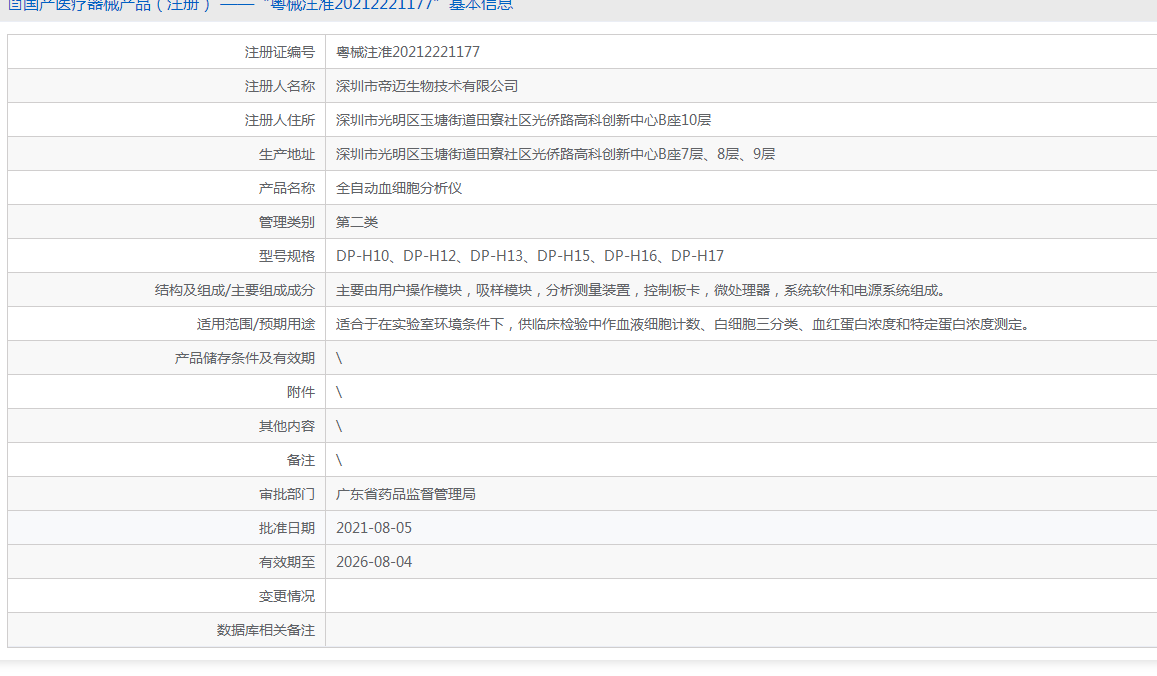Click the 审批部门 label
The height and width of the screenshot is (676, 1157).
pyautogui.click(x=286, y=493)
